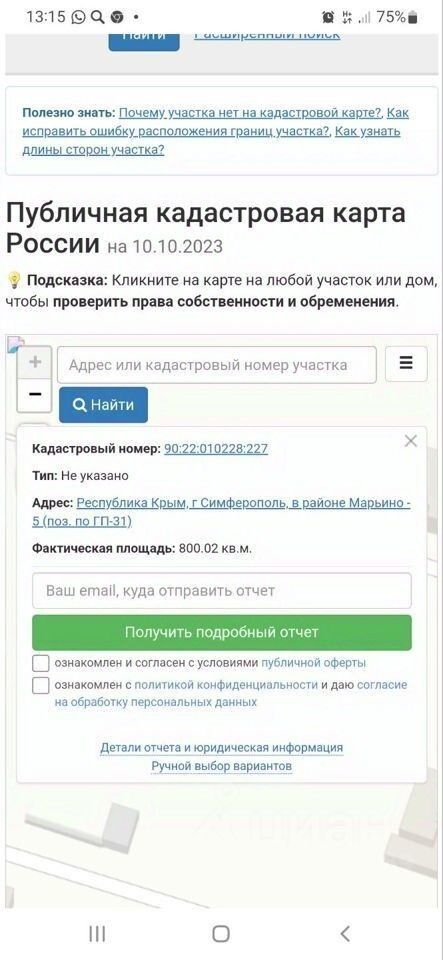This screenshot has width=443, height=960.
Task: Open политикой конфиденциальности link
Action: (226, 685)
